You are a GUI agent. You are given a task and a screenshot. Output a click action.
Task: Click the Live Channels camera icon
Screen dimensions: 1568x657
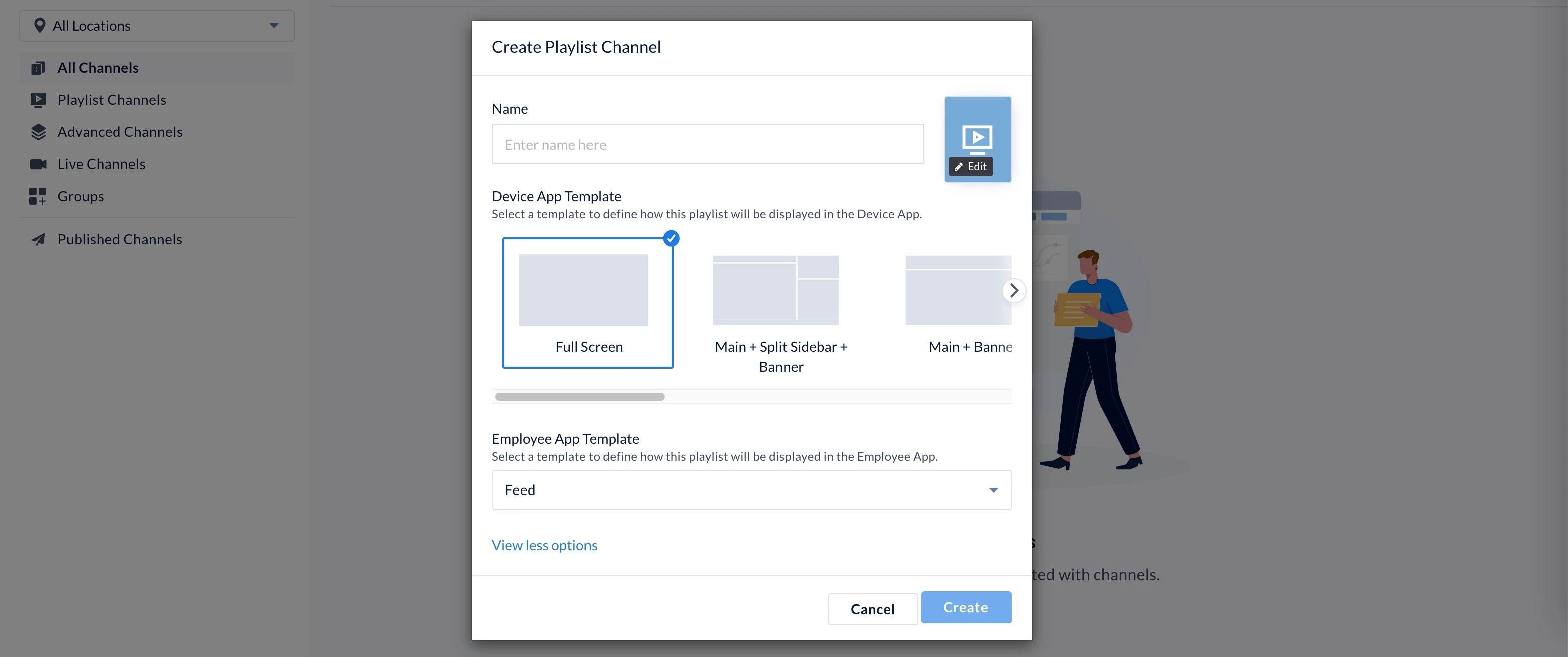coord(38,165)
